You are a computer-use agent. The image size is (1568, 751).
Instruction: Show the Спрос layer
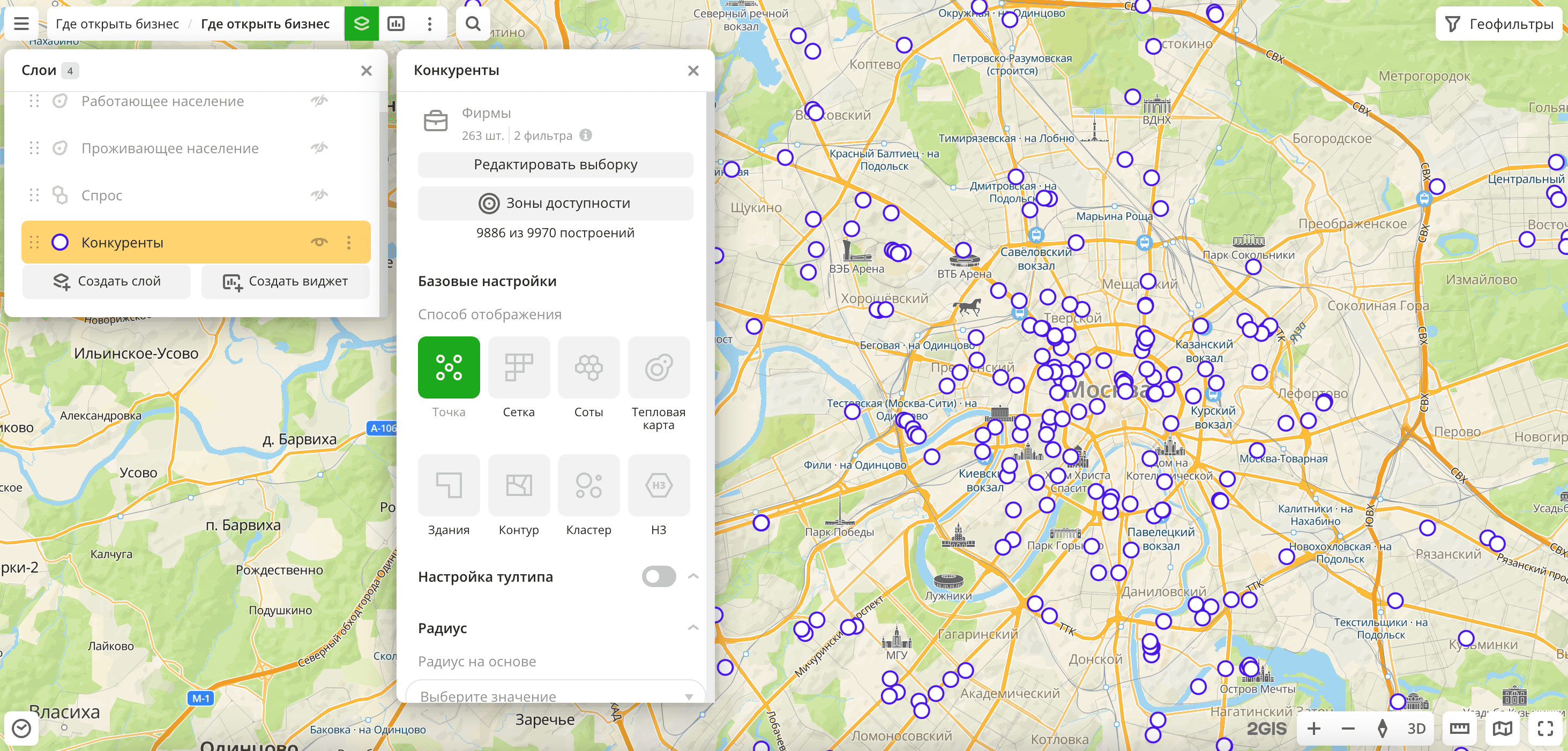click(319, 195)
